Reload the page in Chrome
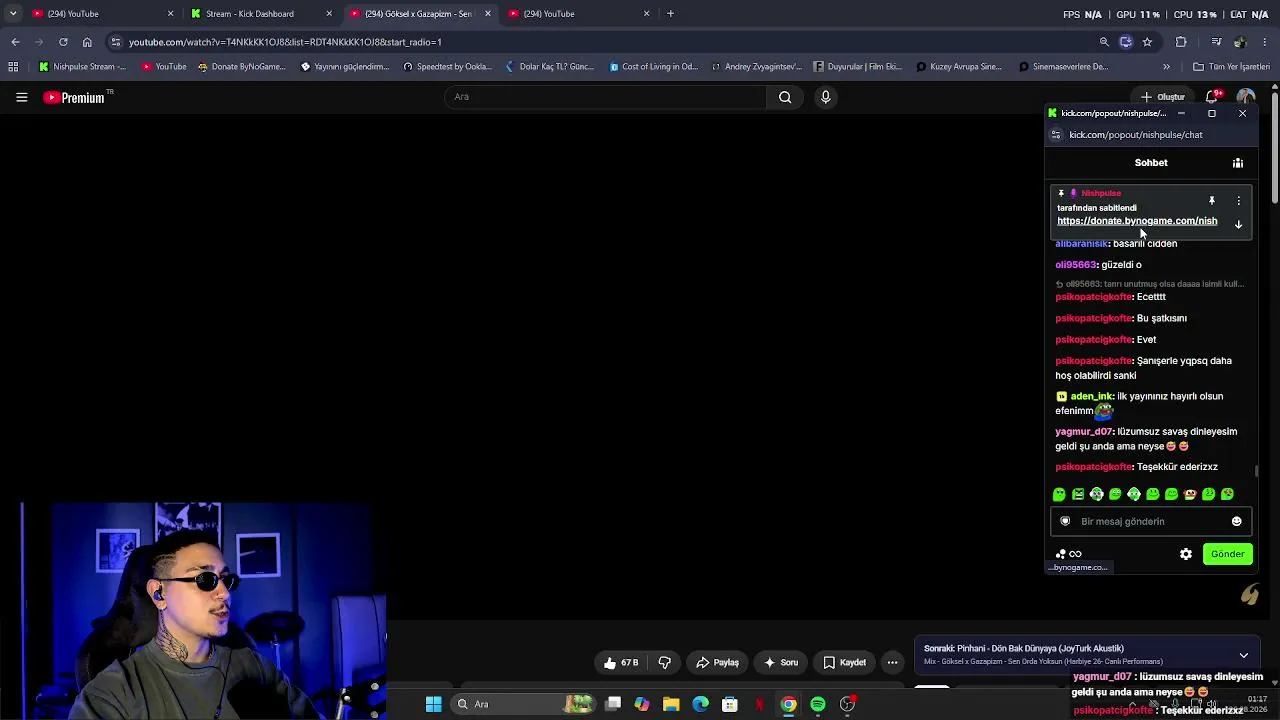The height and width of the screenshot is (720, 1280). [63, 42]
